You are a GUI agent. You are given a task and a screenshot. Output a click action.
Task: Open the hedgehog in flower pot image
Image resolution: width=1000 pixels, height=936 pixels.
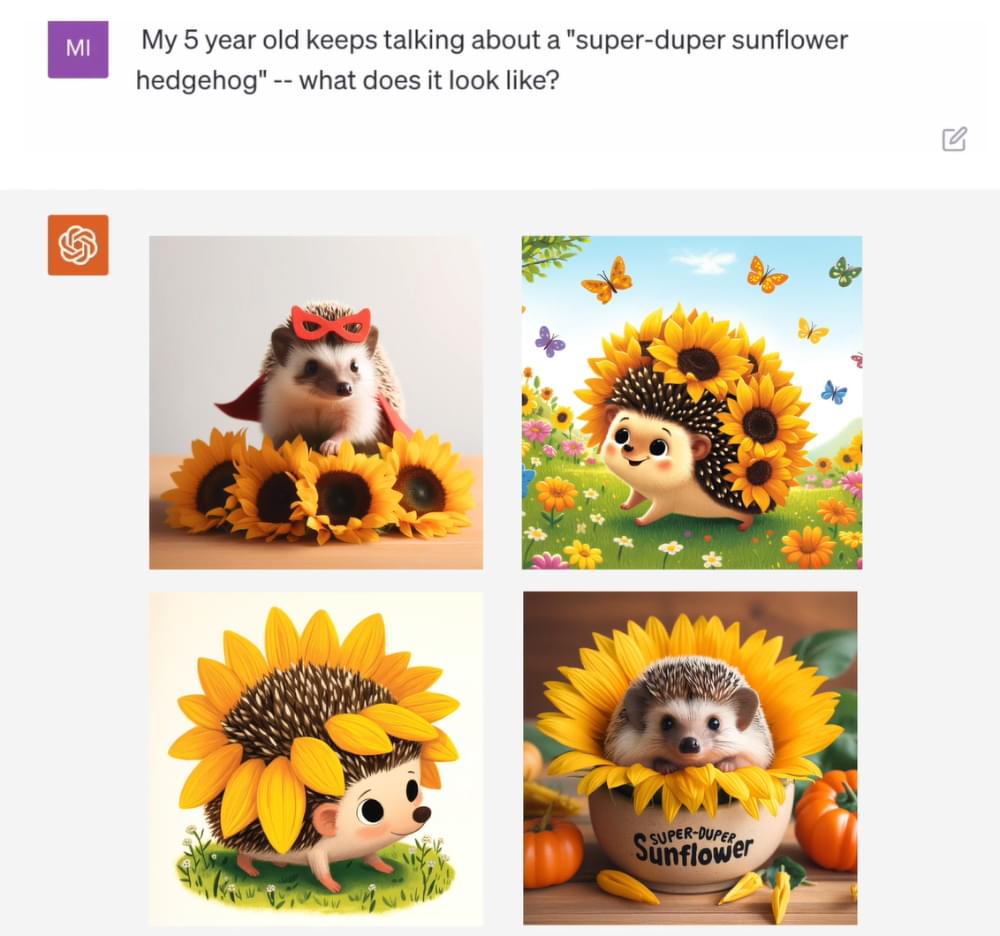pyautogui.click(x=690, y=758)
